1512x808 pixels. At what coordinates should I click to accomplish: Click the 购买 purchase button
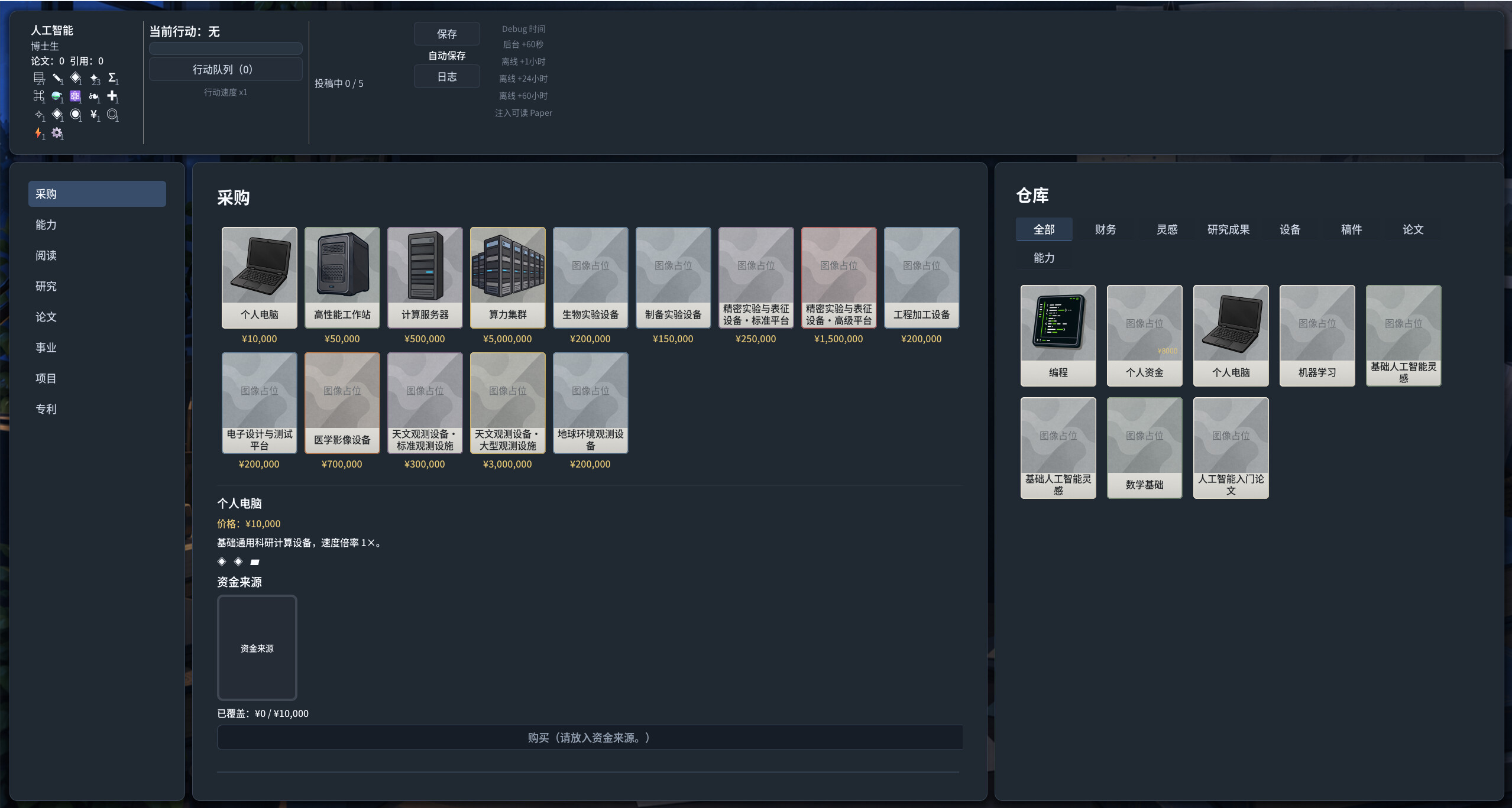pyautogui.click(x=590, y=738)
